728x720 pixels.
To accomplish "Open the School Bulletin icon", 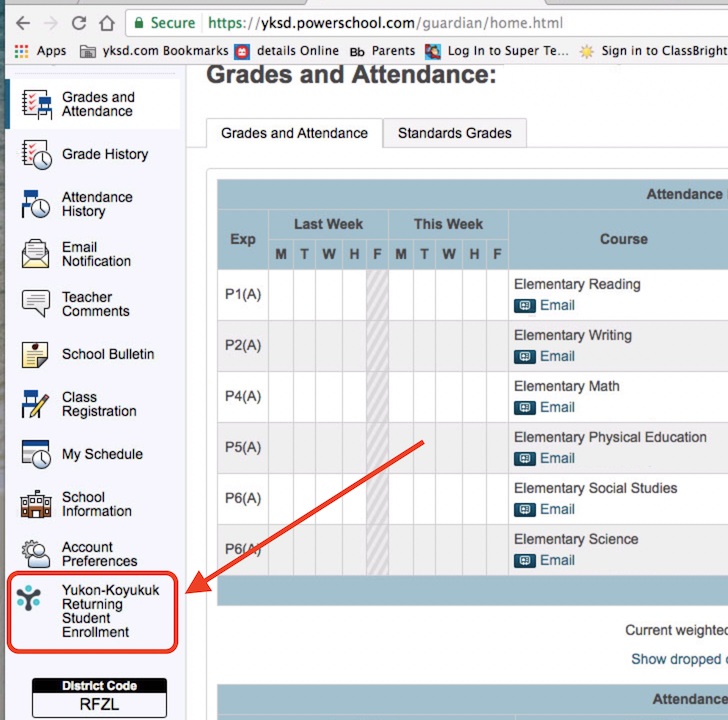I will [x=36, y=354].
